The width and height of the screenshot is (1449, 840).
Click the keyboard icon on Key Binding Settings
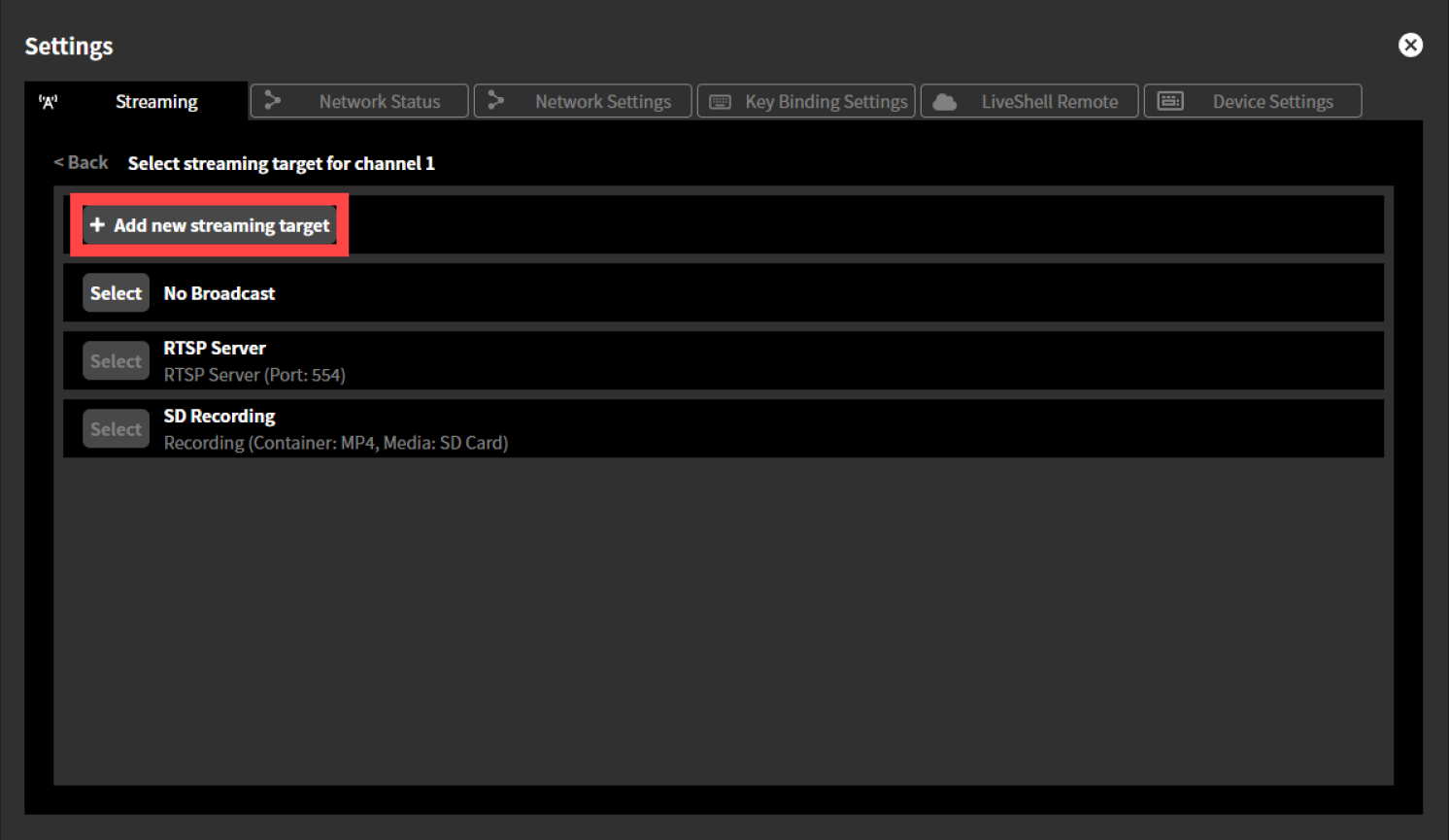pos(719,100)
